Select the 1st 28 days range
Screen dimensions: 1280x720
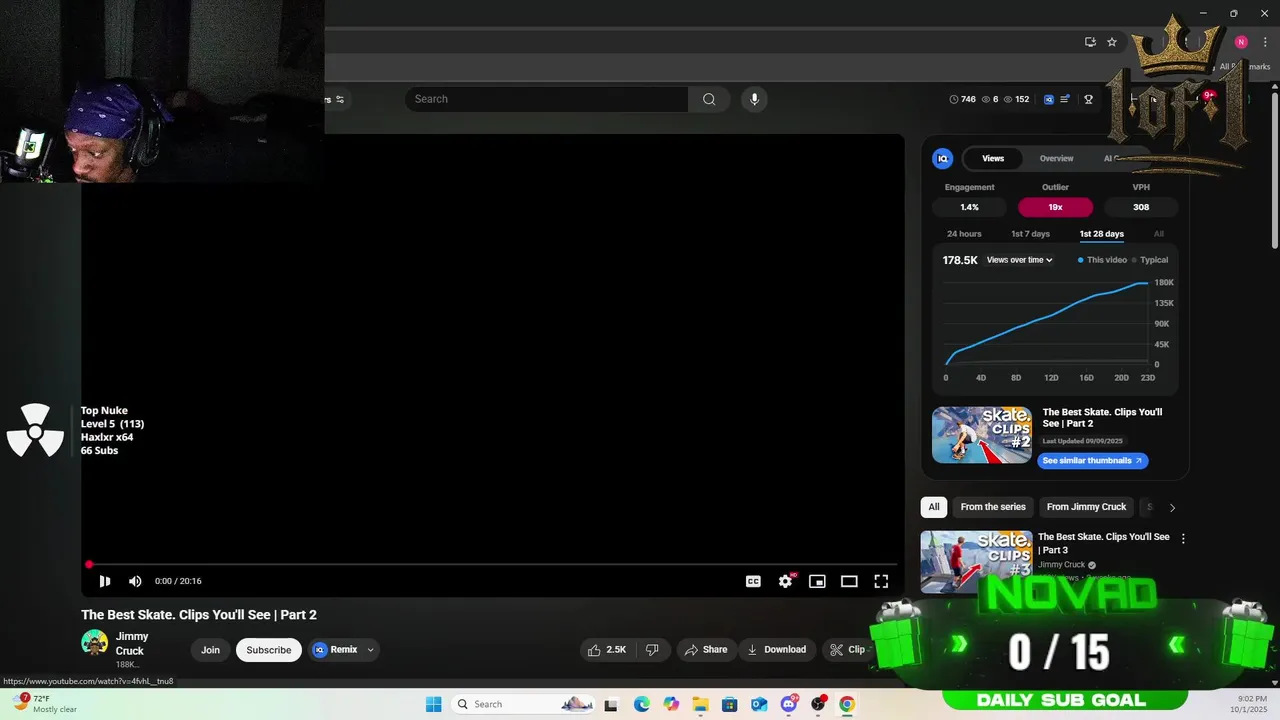point(1101,234)
